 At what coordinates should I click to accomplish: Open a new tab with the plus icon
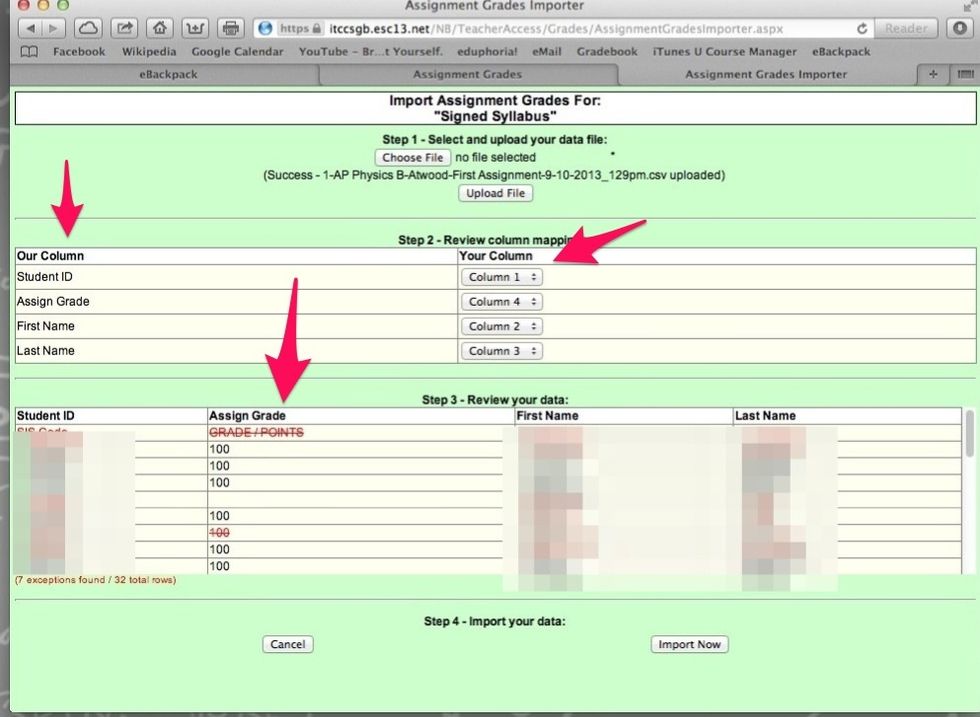tap(933, 74)
